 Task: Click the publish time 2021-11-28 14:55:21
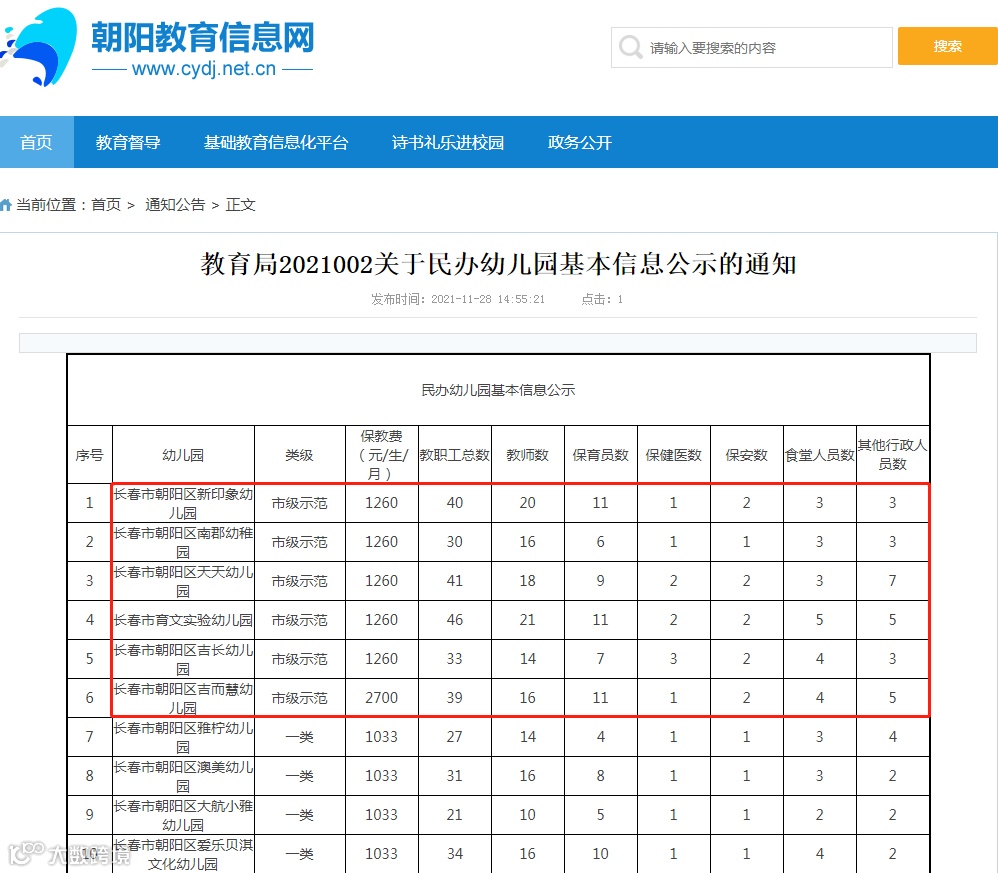point(488,299)
